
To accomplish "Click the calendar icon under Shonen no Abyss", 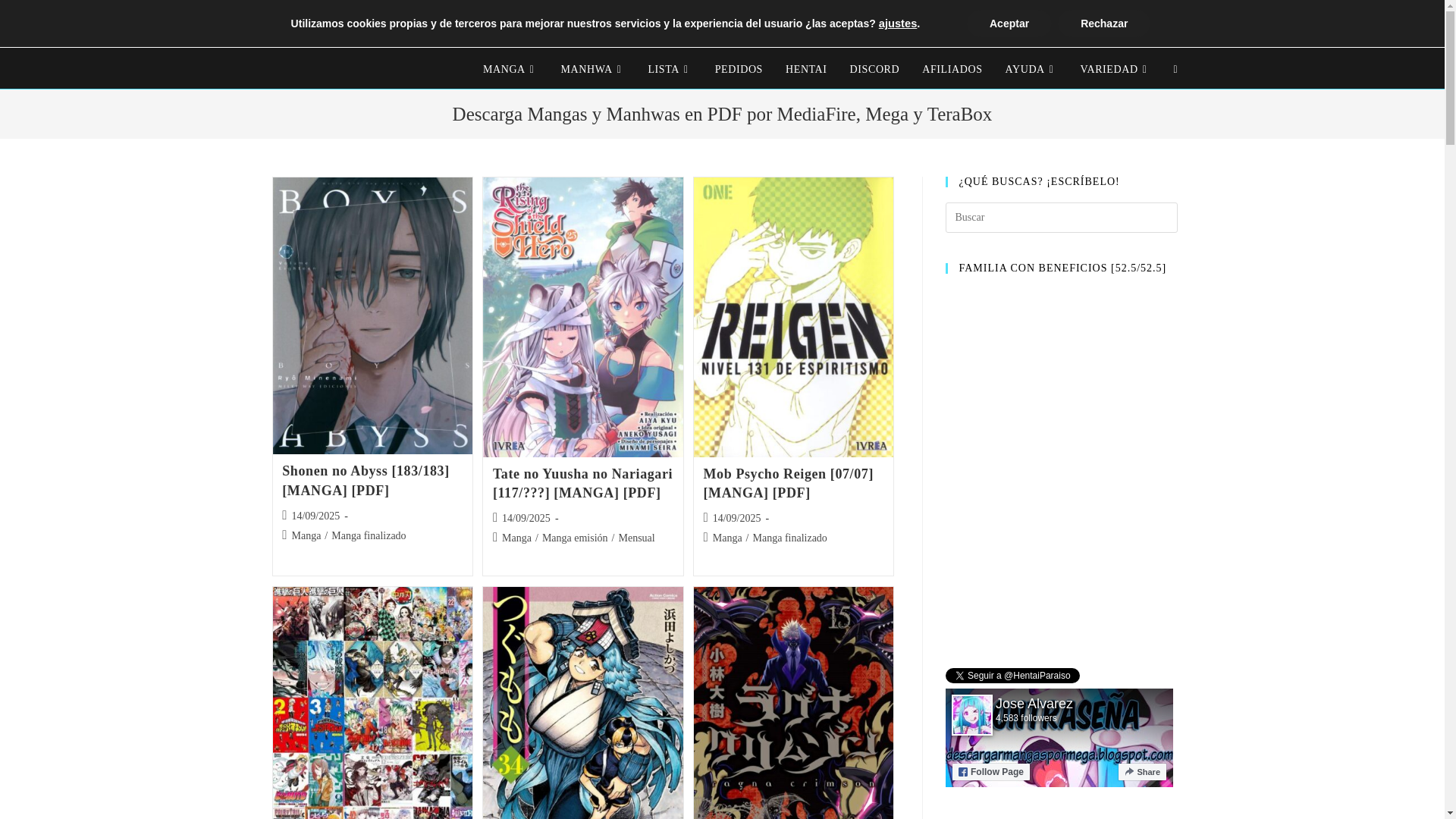I will point(285,516).
